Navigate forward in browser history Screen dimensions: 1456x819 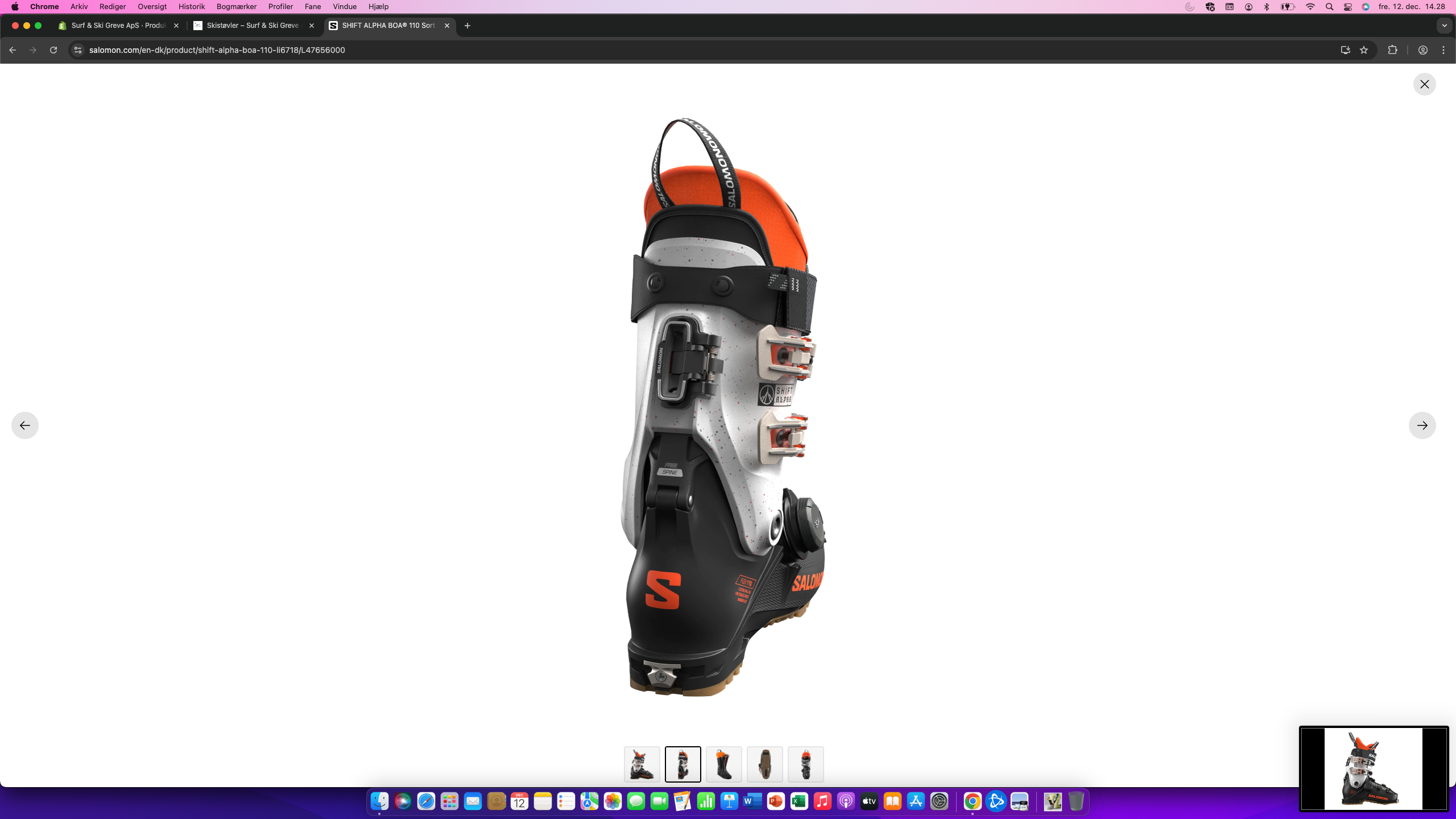[32, 50]
